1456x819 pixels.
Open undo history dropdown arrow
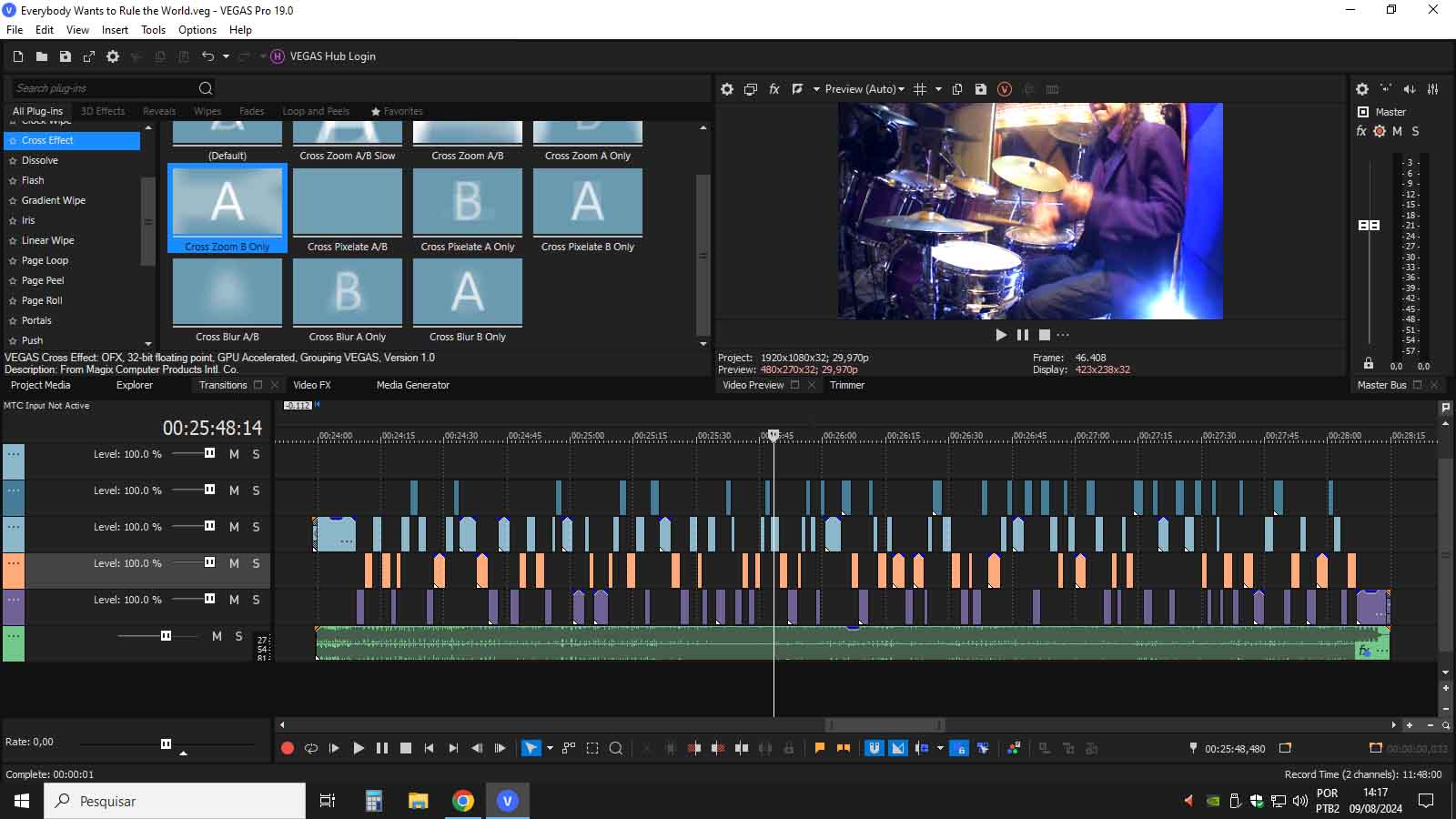coord(226,56)
